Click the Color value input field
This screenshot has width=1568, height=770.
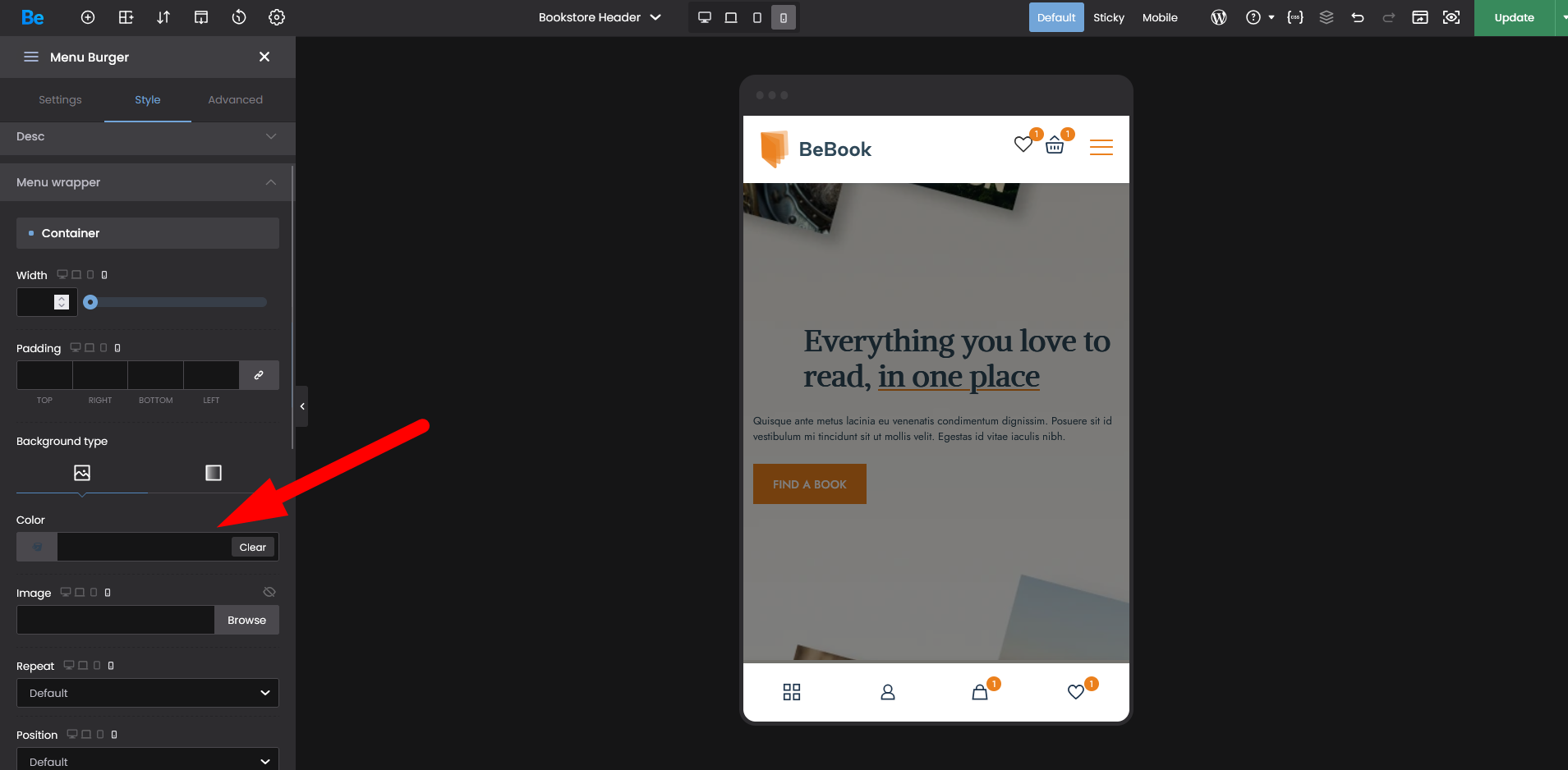(x=144, y=547)
